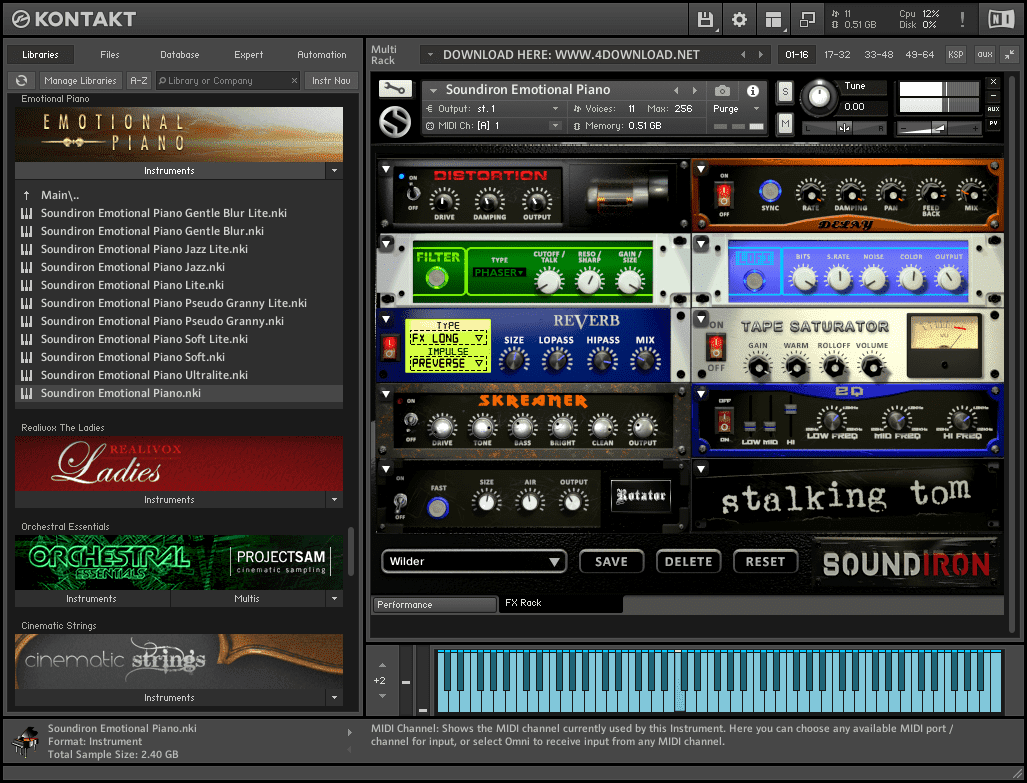Solo the instrument with S button

785,92
